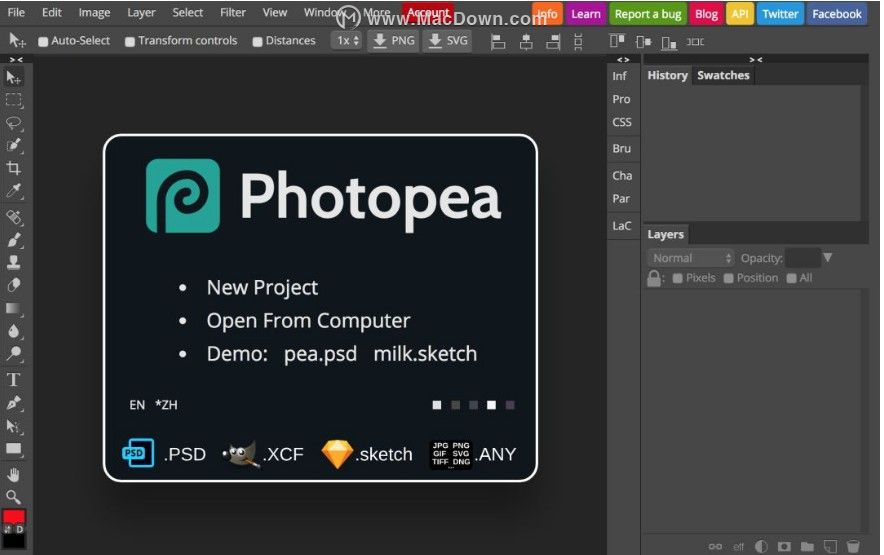Open the Edit menu

coord(52,12)
